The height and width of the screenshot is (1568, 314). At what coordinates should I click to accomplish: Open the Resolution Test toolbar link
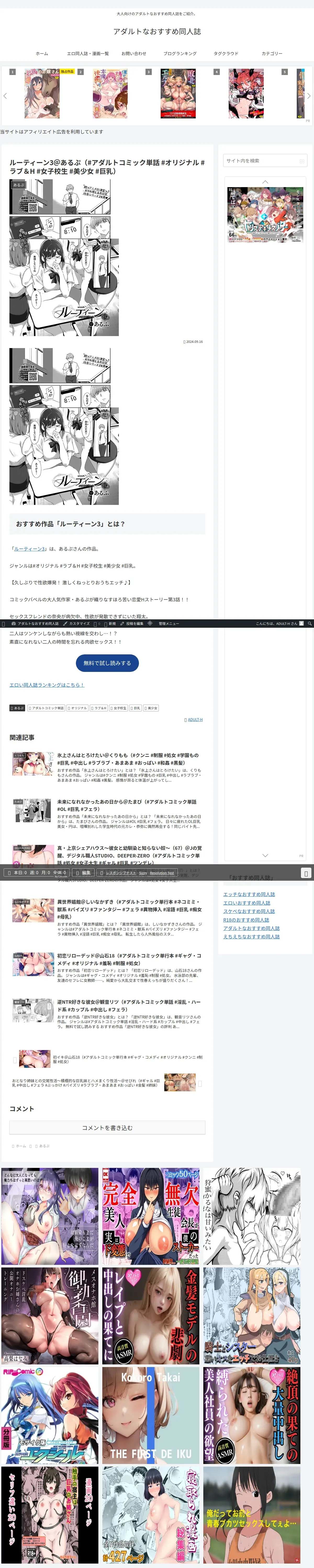click(162, 873)
